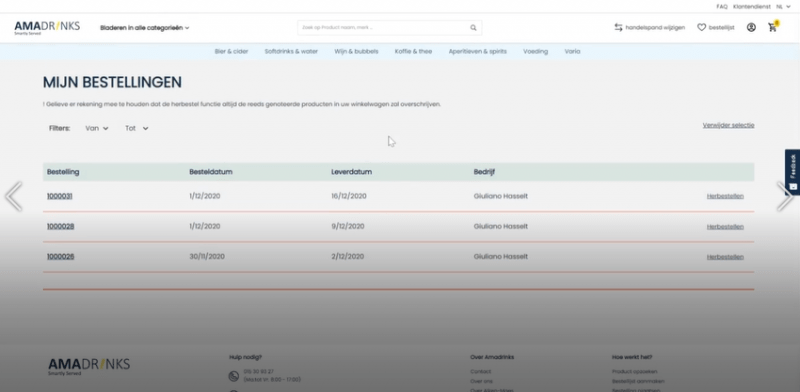This screenshot has width=800, height=392.
Task: Click the heart icon for bestellijst
Action: pos(702,28)
